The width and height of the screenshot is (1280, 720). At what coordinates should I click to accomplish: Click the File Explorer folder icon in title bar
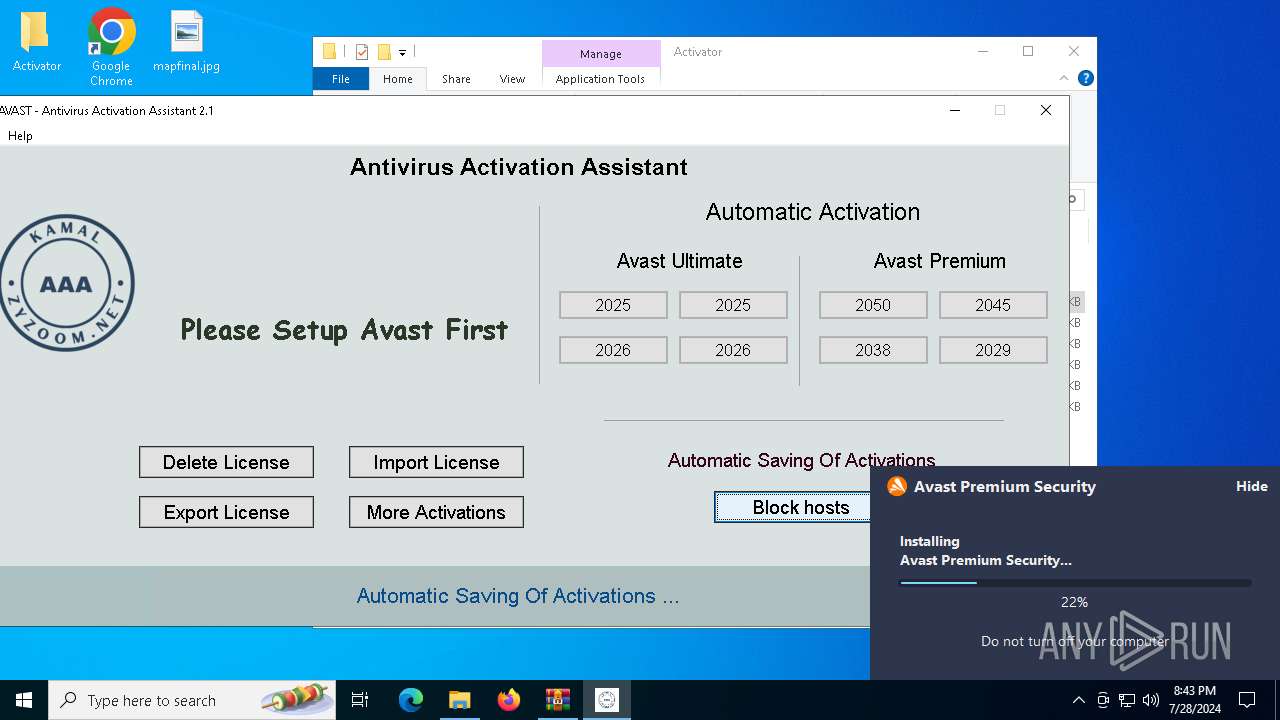click(329, 52)
